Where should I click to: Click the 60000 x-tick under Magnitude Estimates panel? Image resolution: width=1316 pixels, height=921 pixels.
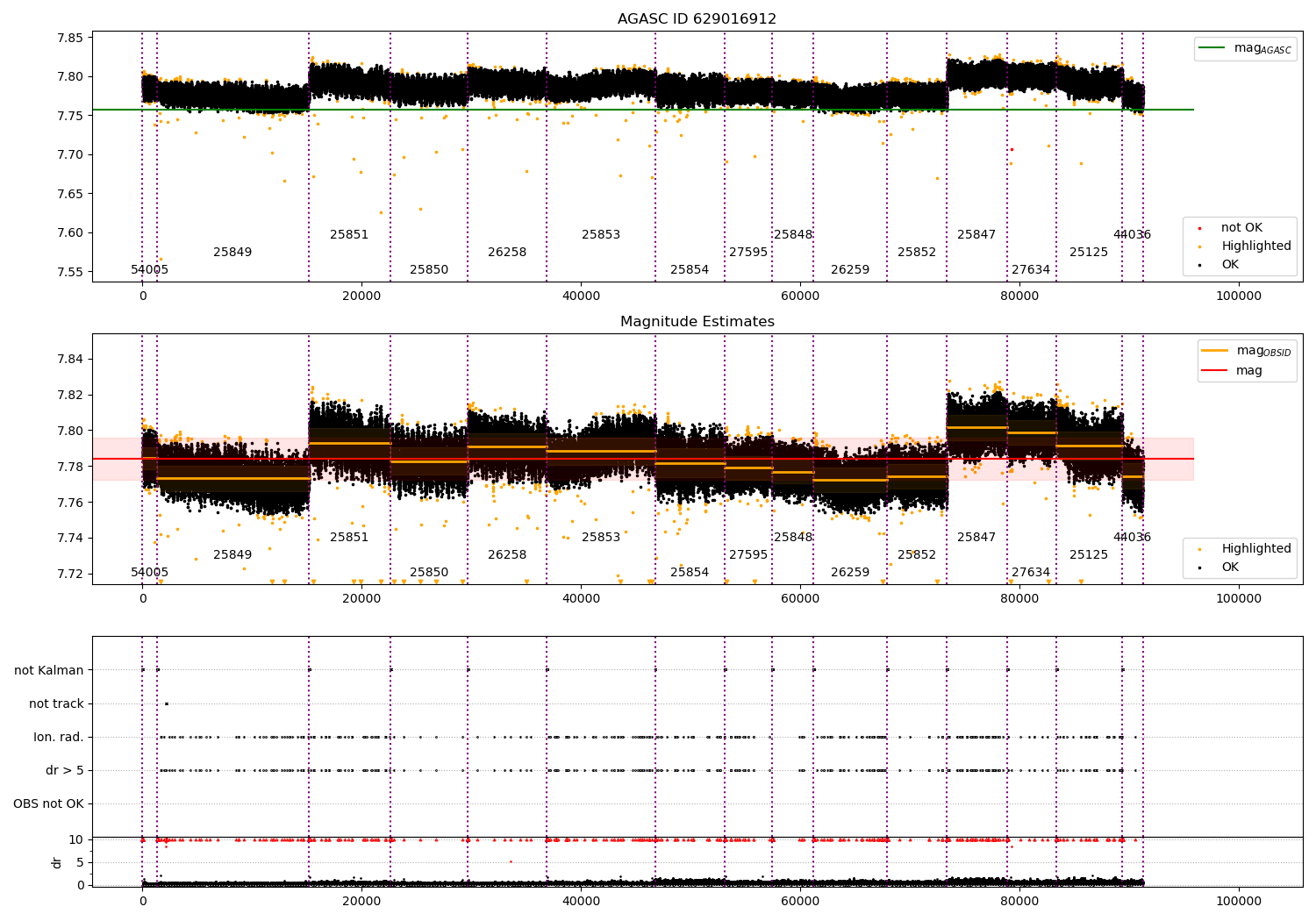[x=800, y=599]
